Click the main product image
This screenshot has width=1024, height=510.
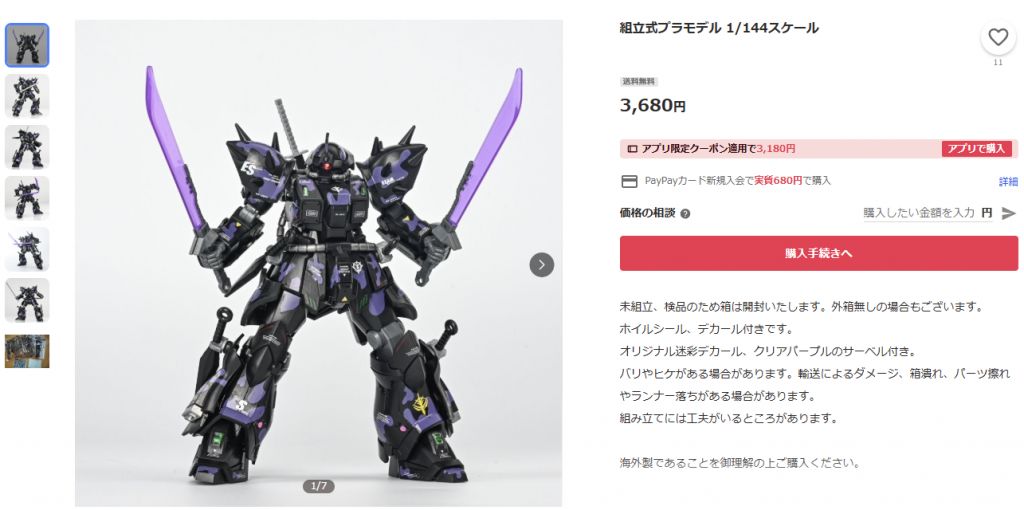pos(319,263)
